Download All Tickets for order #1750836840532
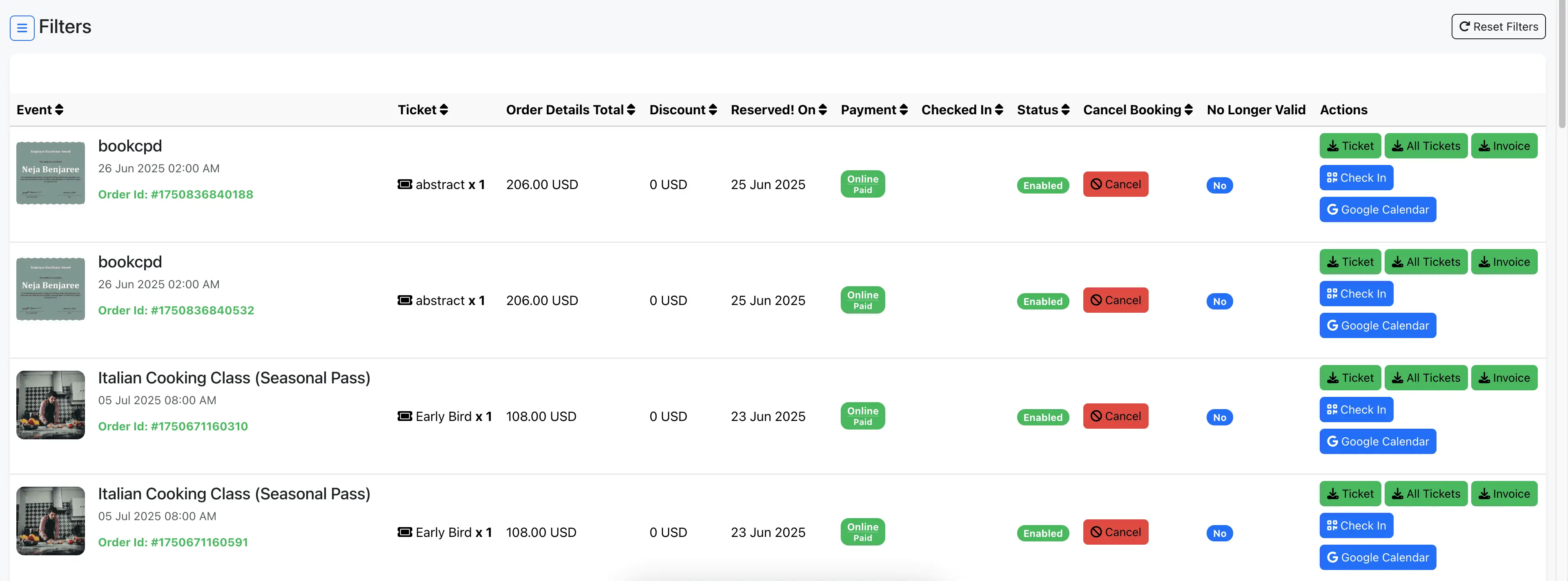 1425,262
